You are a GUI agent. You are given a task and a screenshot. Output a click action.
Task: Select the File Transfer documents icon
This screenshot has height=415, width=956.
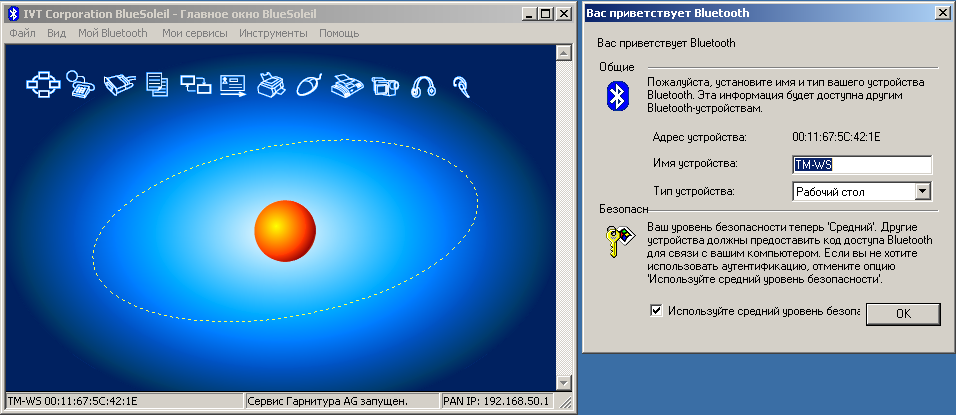tap(157, 84)
